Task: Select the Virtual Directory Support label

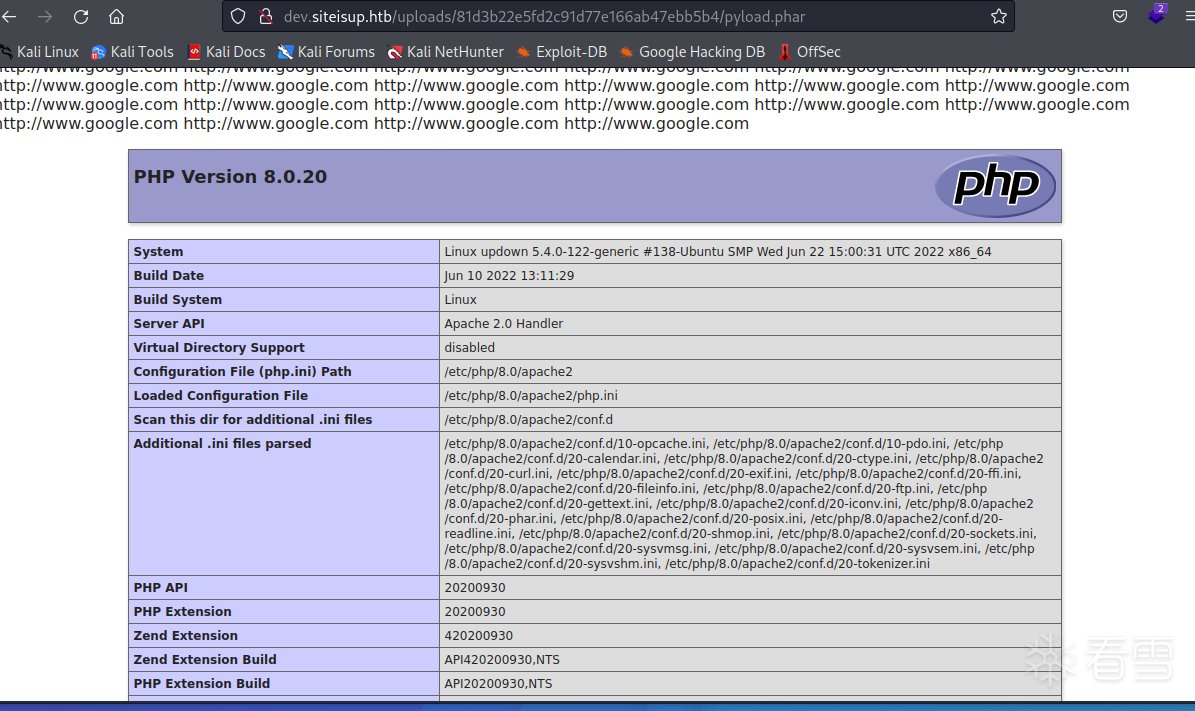Action: coord(219,347)
